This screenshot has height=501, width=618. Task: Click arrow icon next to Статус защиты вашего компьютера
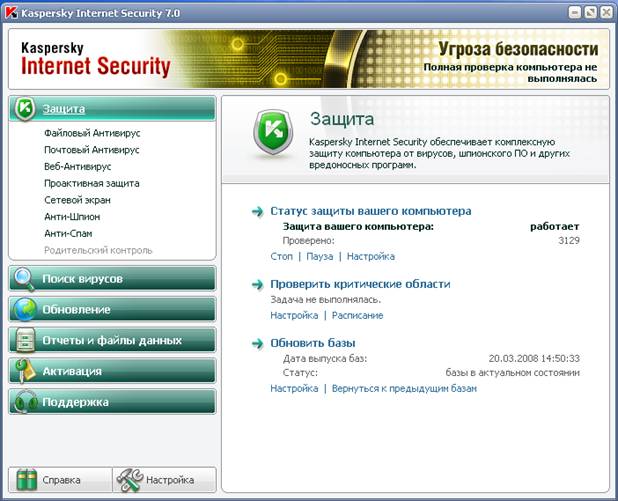pos(258,212)
